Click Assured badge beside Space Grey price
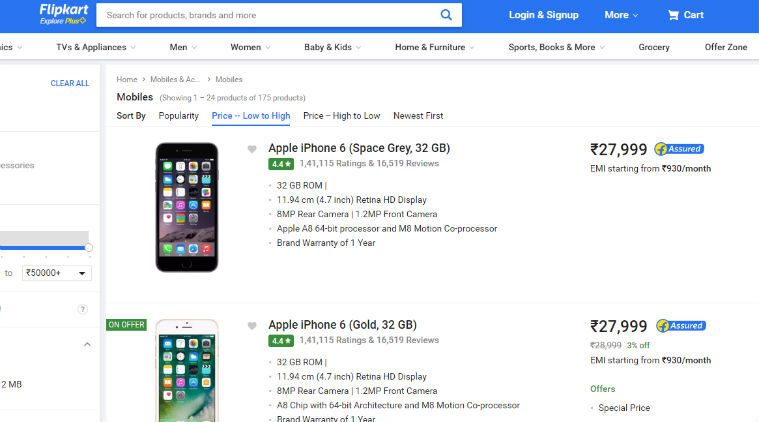The height and width of the screenshot is (422, 759). coord(679,149)
